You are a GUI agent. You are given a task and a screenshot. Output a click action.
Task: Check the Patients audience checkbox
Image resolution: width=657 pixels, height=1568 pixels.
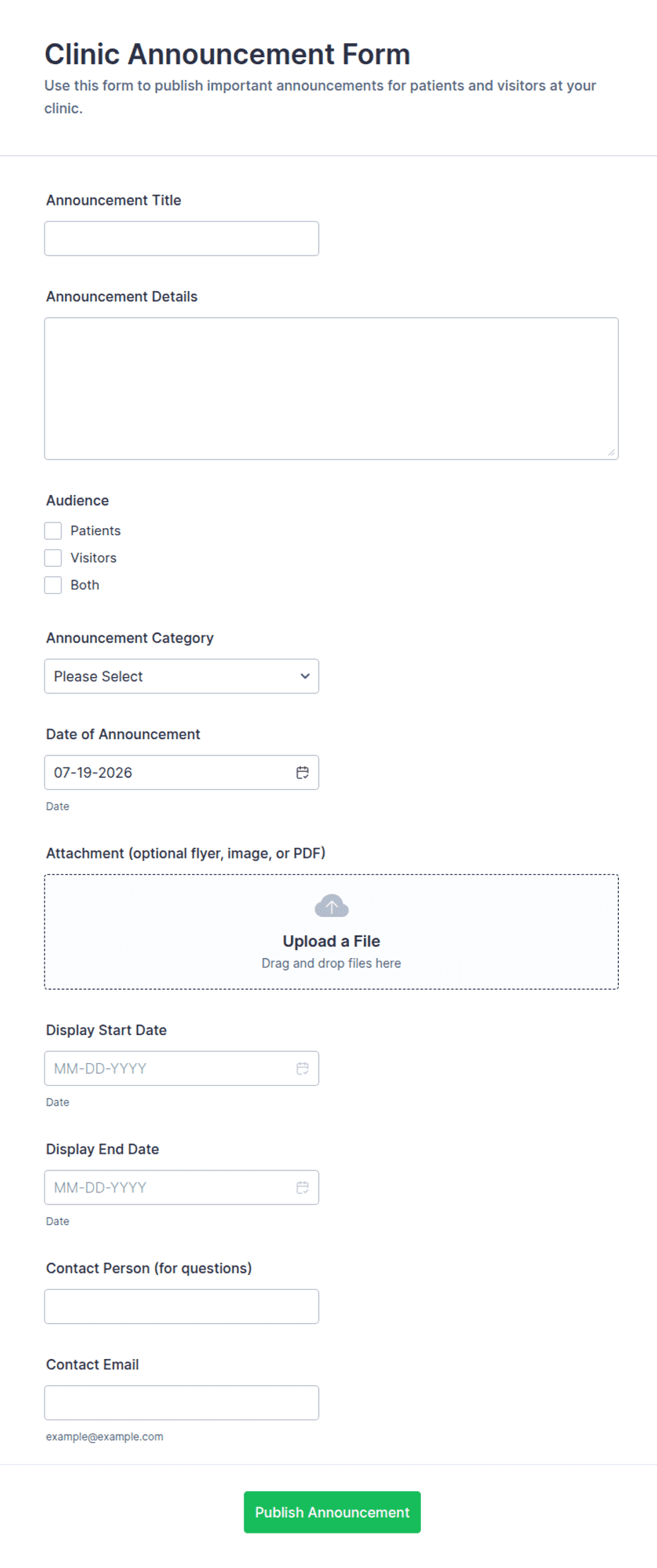point(53,531)
